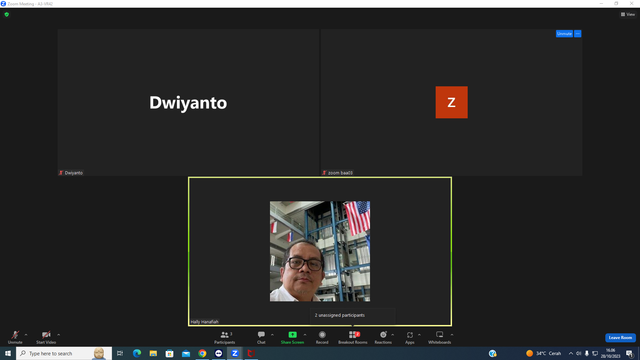This screenshot has height=360, width=640.
Task: Open the 34°C Cerah weather widget
Action: click(543, 353)
